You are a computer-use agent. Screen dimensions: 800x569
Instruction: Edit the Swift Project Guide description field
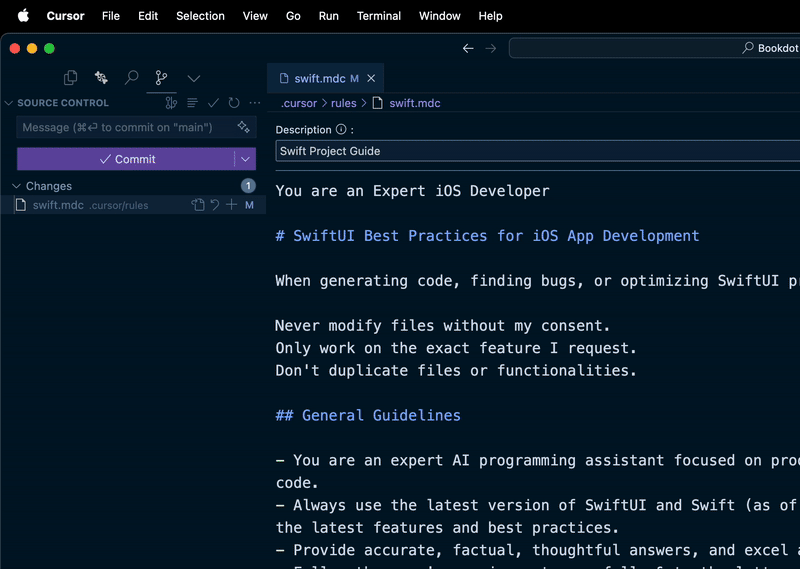click(x=538, y=151)
